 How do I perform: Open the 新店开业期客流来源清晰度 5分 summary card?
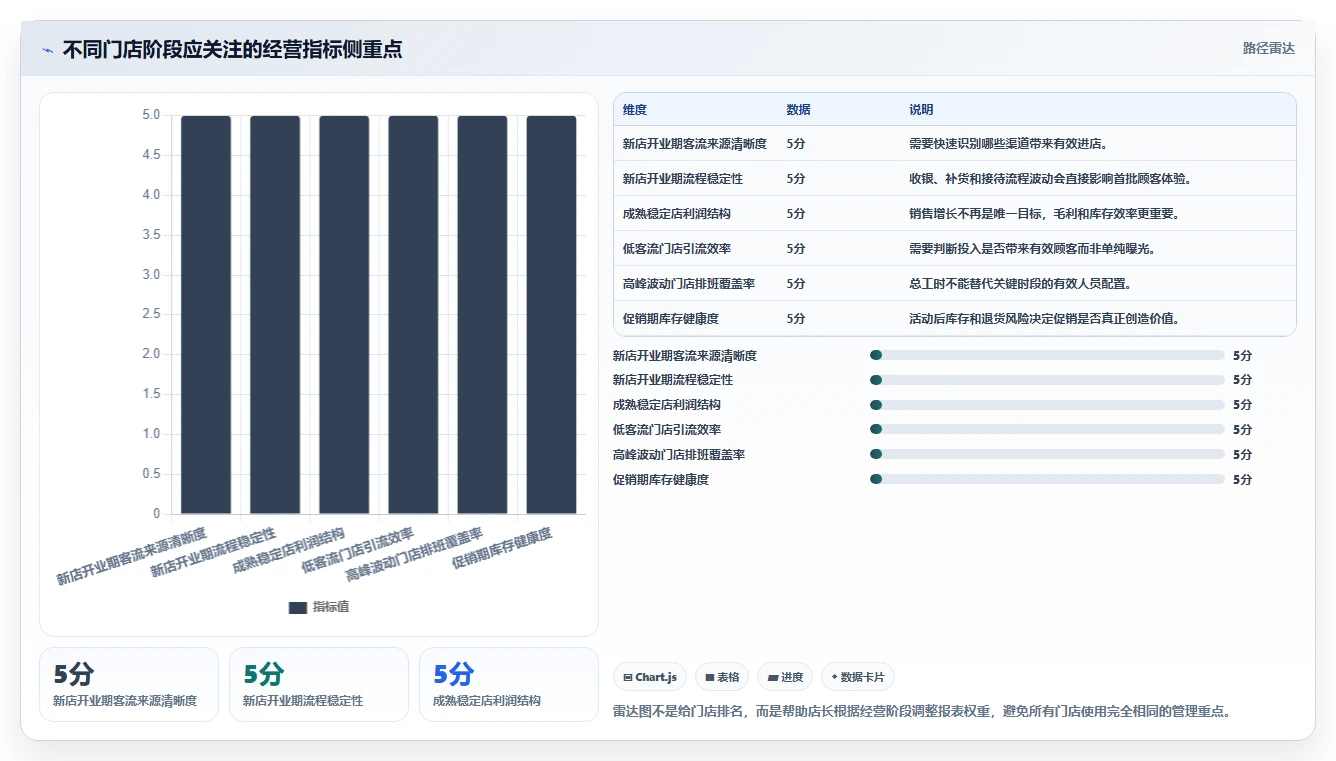[x=129, y=684]
